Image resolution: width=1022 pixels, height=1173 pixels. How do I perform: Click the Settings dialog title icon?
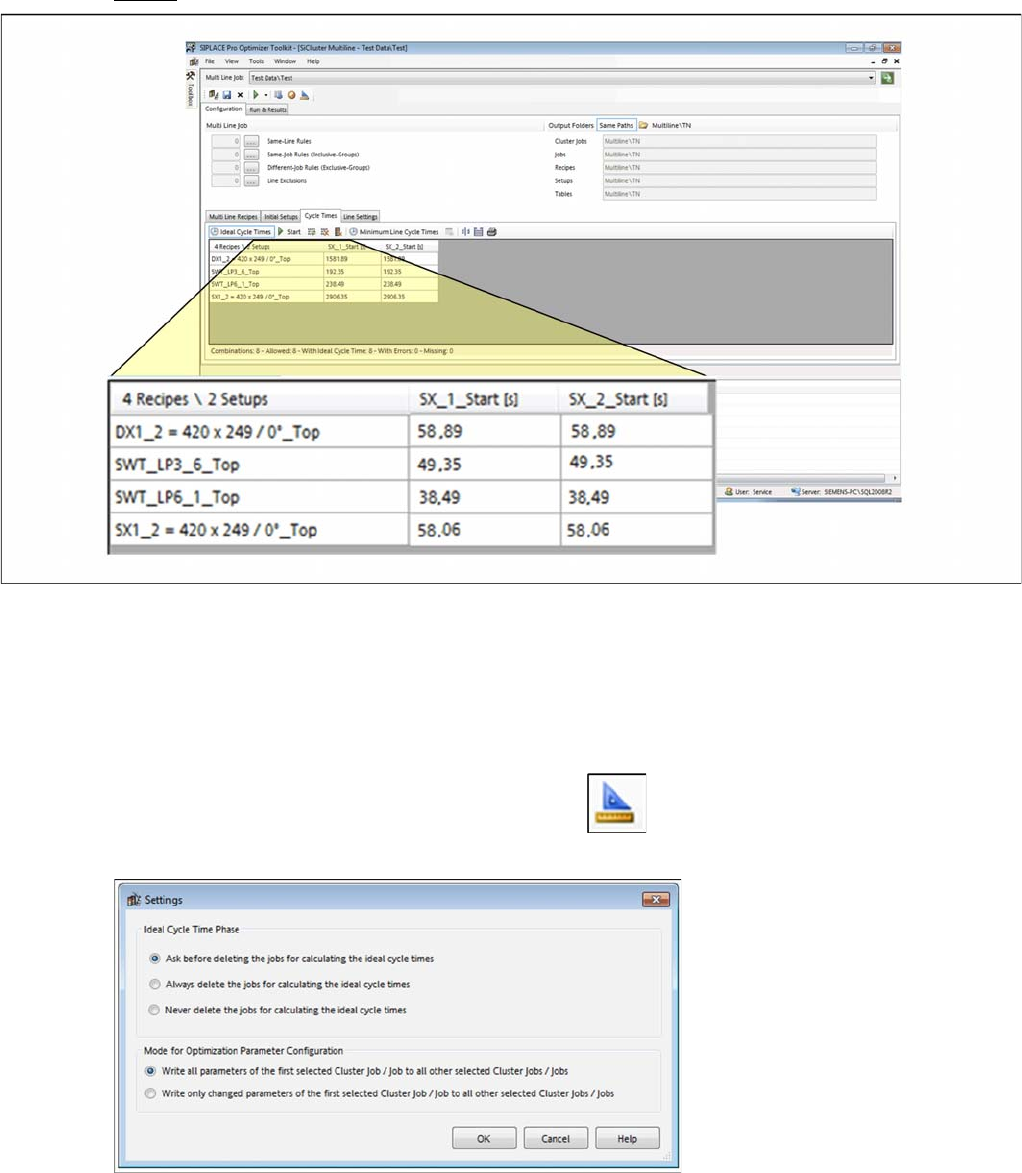coord(134,899)
